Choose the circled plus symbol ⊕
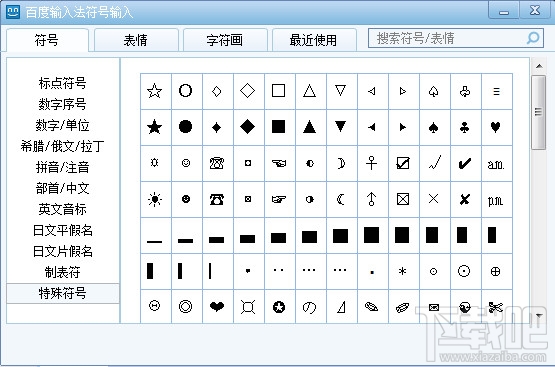The height and width of the screenshot is (367, 555). click(x=496, y=271)
